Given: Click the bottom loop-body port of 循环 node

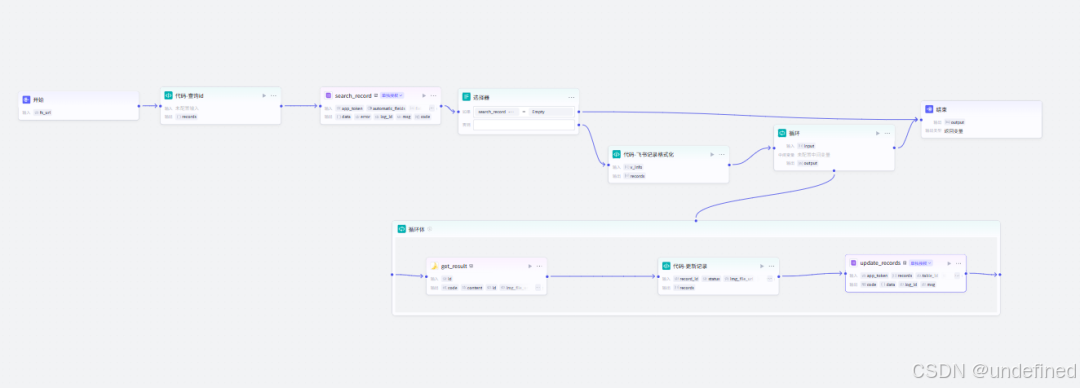Looking at the screenshot, I should [x=834, y=170].
